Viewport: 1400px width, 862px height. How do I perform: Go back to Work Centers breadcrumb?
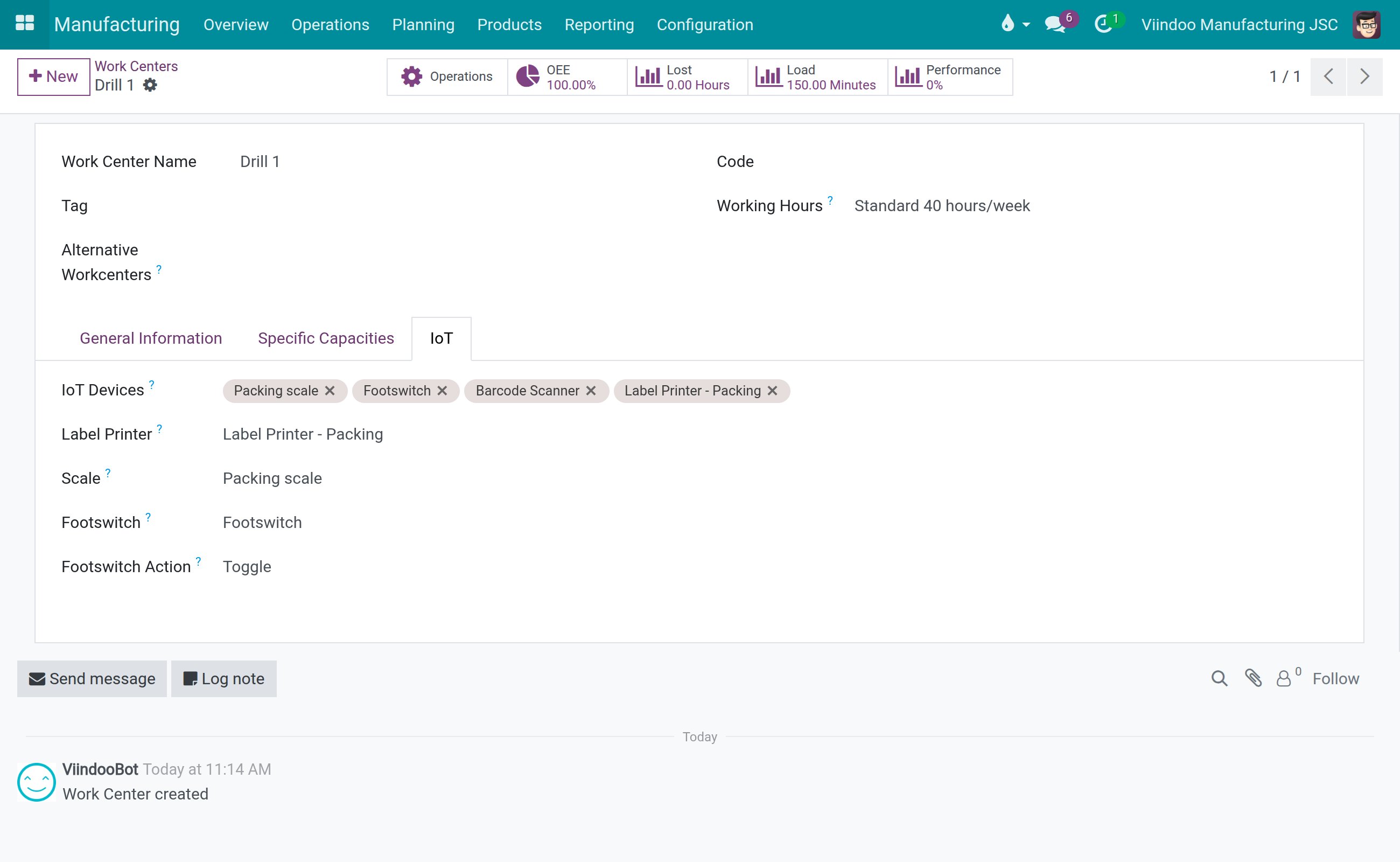point(136,66)
